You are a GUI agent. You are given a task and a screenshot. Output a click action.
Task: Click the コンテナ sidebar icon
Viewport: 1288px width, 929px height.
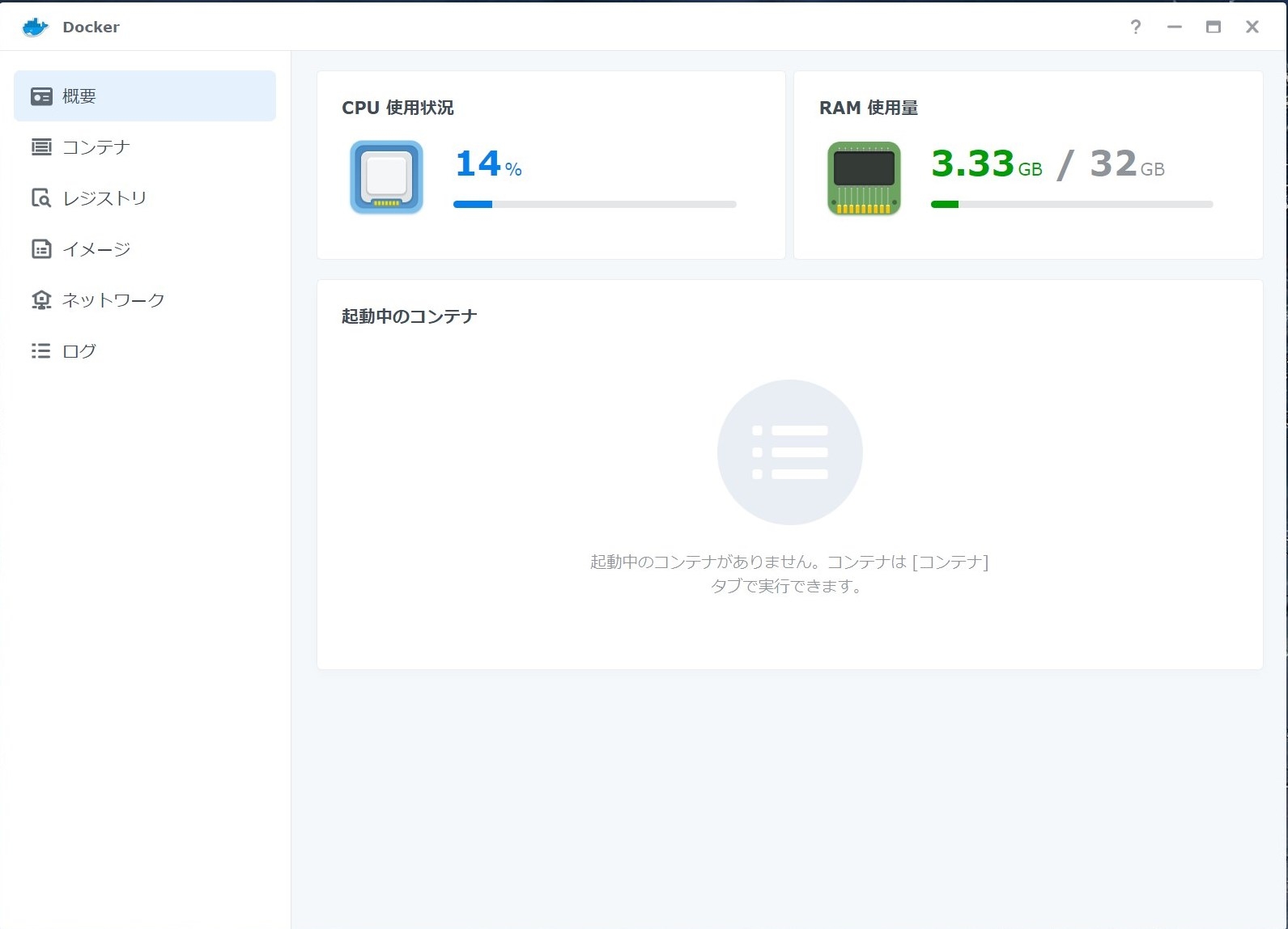[x=41, y=147]
